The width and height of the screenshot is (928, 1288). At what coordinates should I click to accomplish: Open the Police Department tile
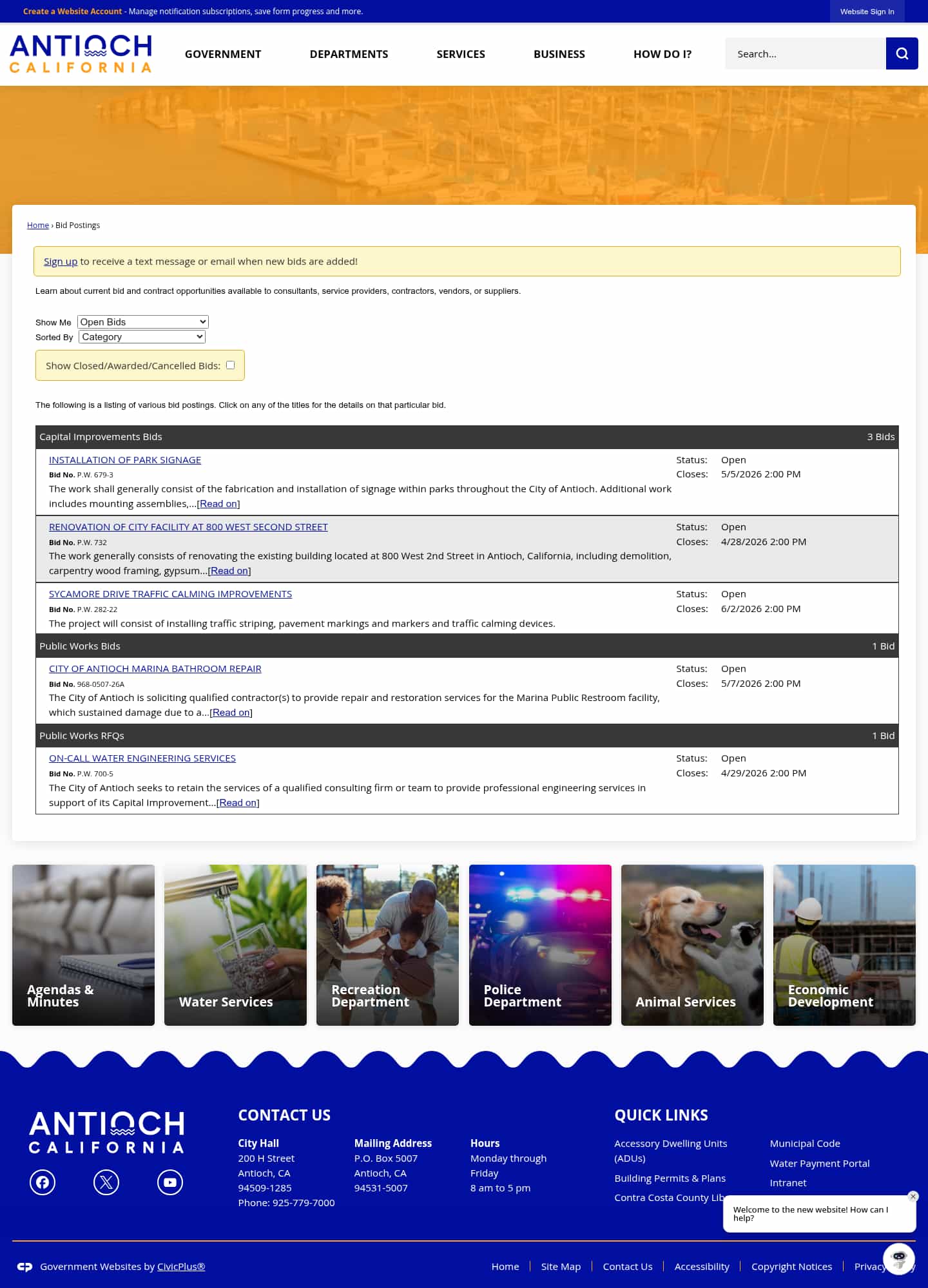[x=540, y=945]
